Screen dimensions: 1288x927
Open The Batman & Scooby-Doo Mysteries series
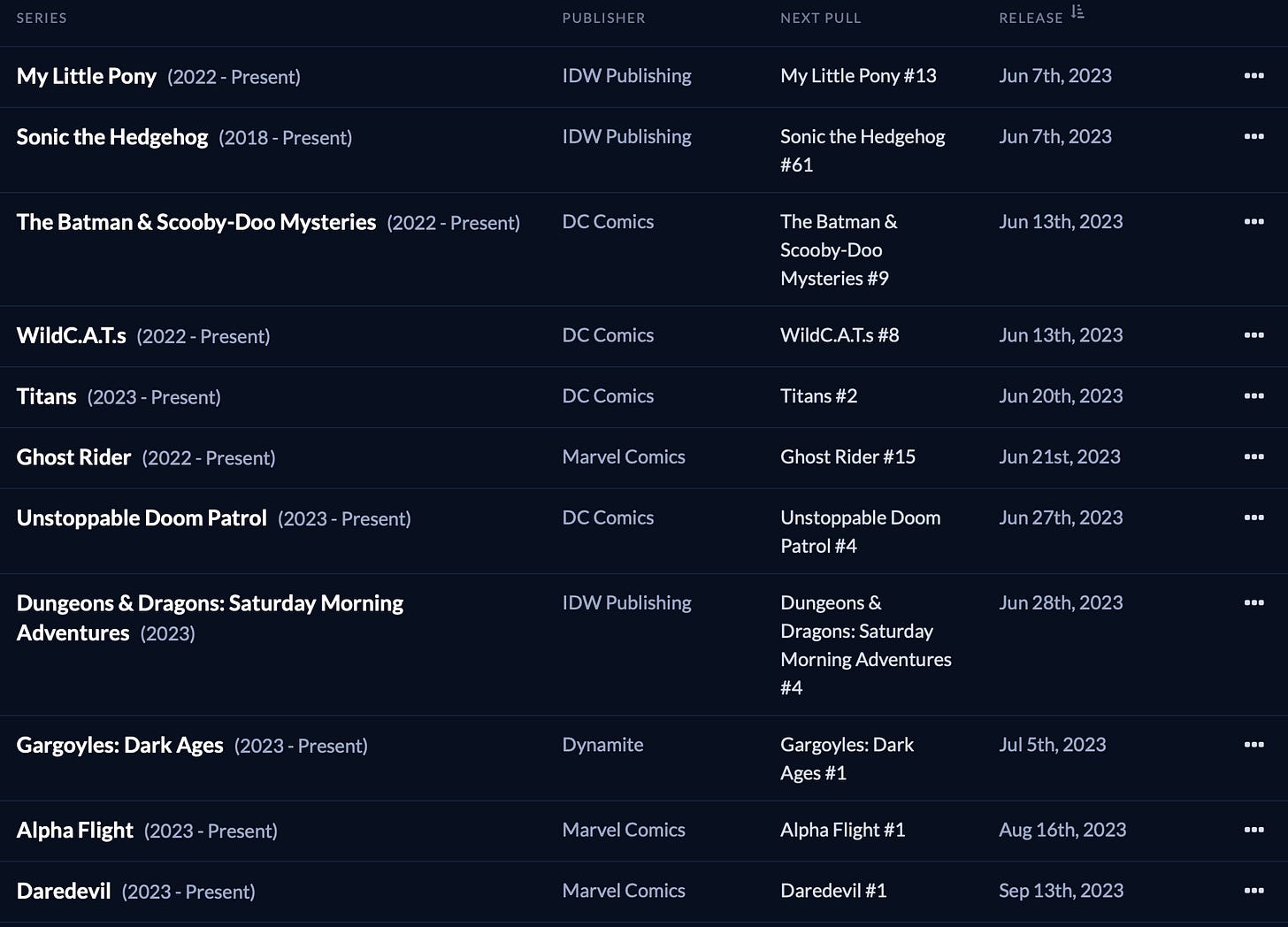click(x=196, y=222)
